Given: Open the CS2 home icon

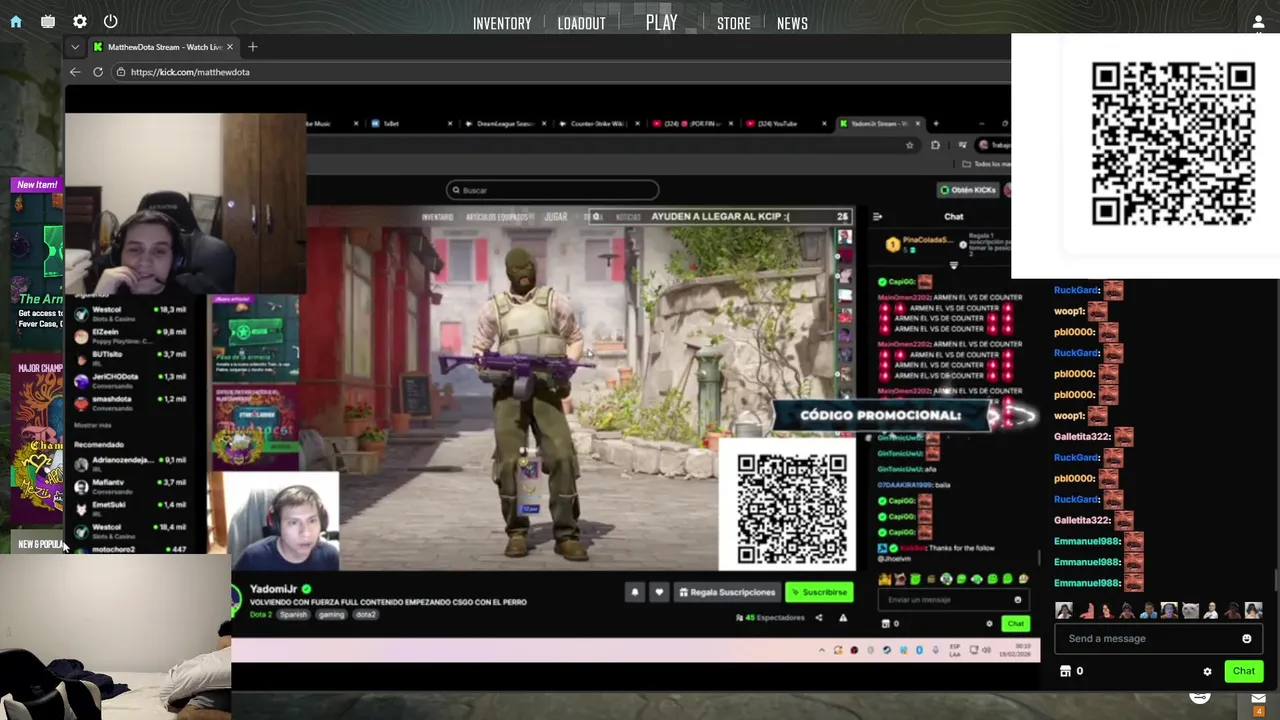Looking at the screenshot, I should (16, 21).
